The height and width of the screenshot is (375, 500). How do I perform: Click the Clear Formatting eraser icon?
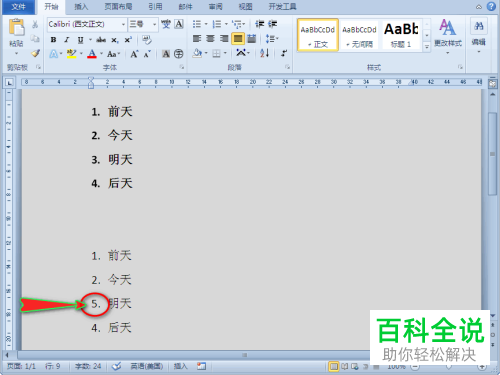click(147, 40)
